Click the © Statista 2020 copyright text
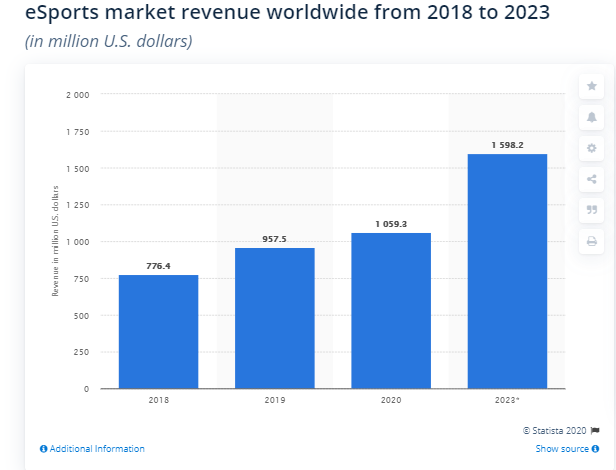This screenshot has height=470, width=616. tap(554, 430)
